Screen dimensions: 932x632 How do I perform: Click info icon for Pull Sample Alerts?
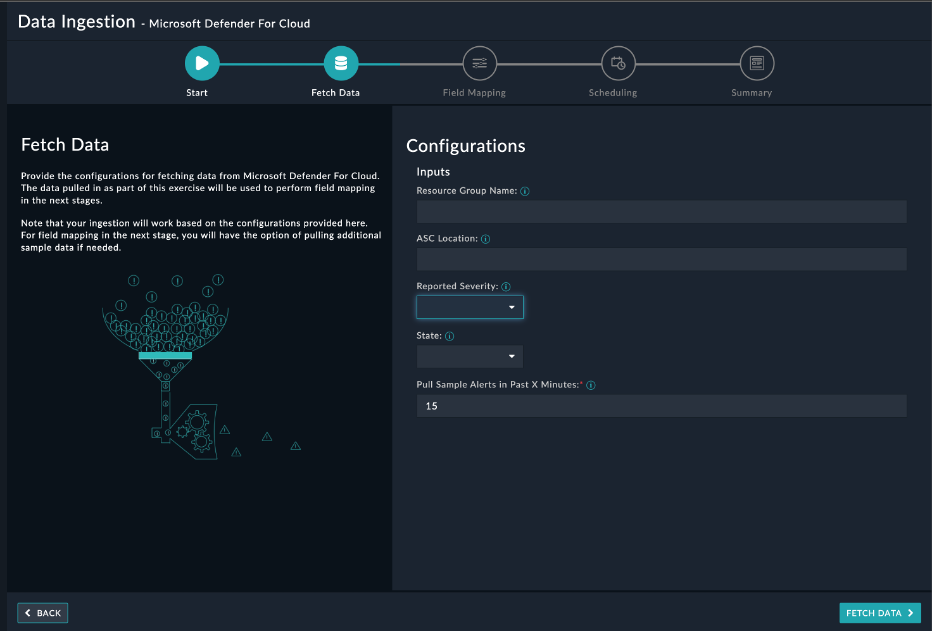(591, 385)
